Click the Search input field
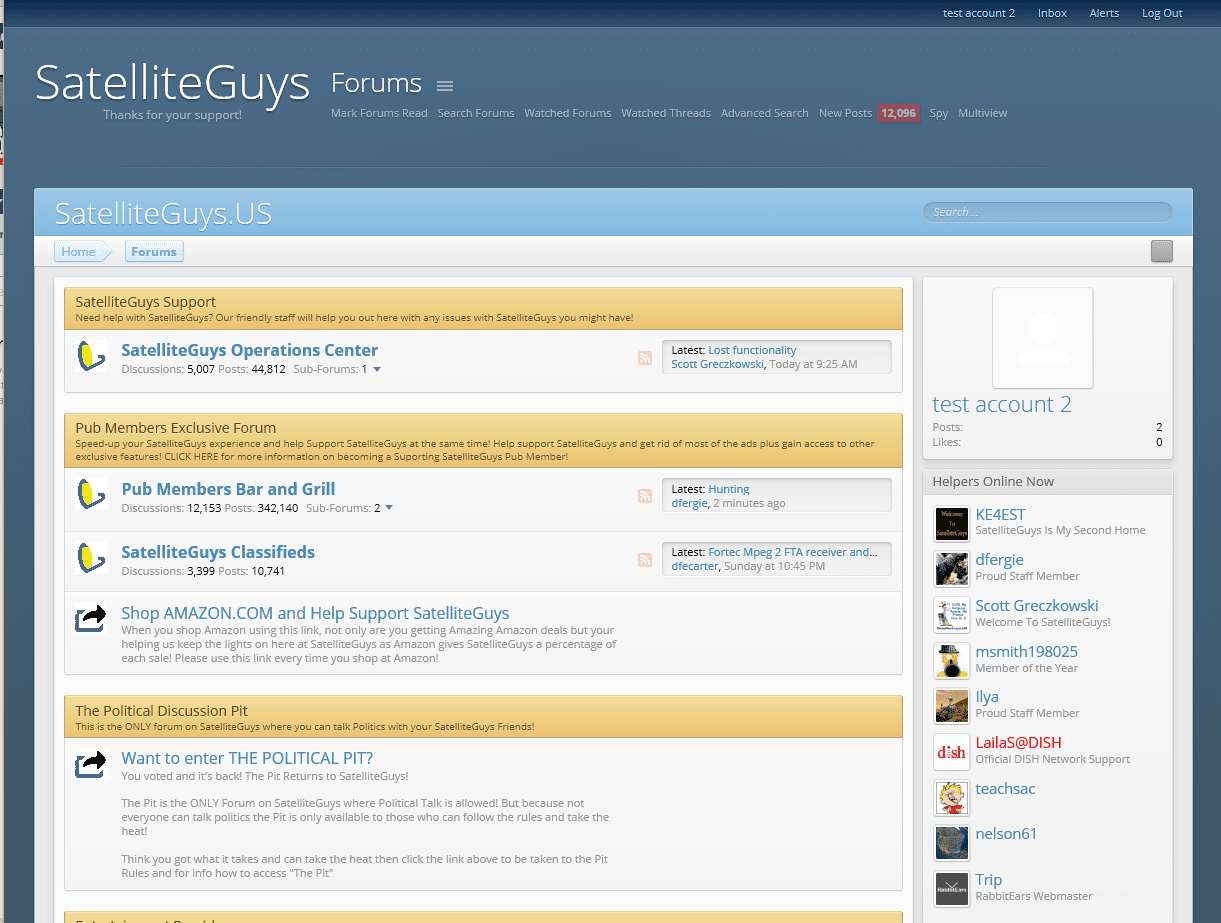The height and width of the screenshot is (923, 1221). coord(1047,212)
